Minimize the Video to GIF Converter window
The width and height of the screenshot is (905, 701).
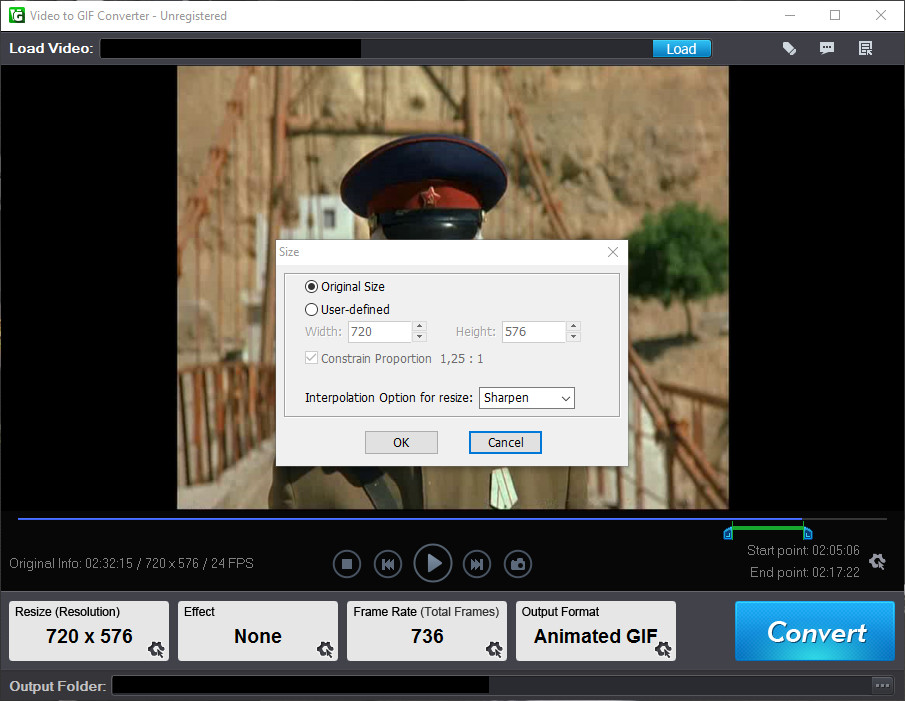[790, 16]
